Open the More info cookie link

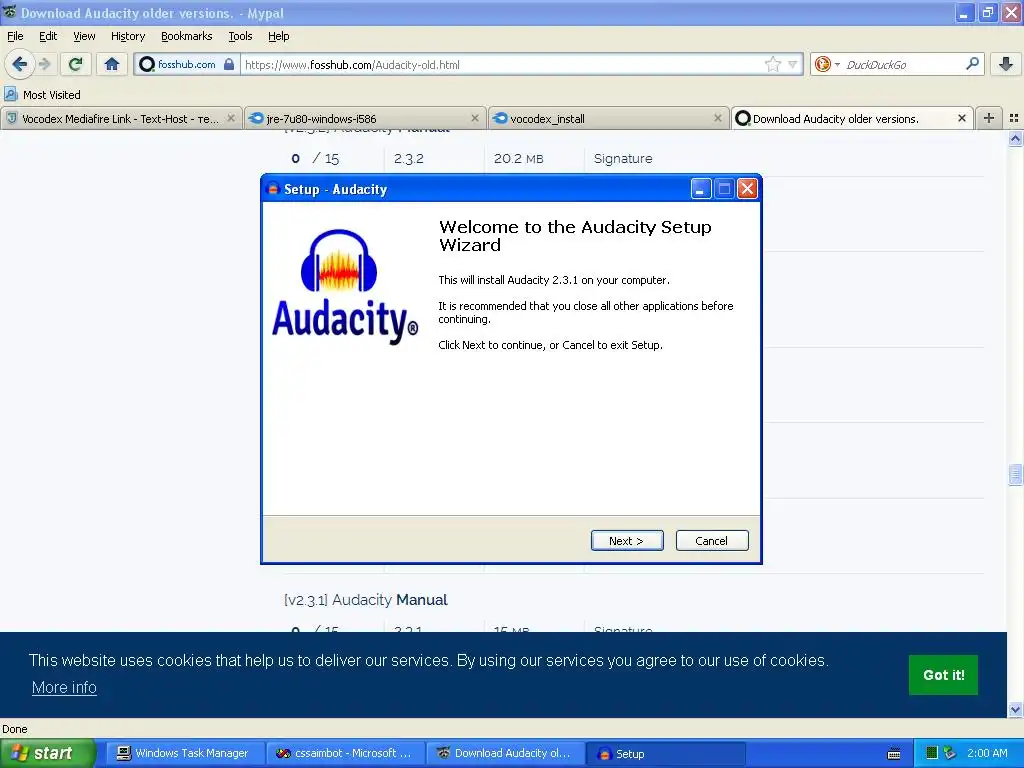(64, 687)
